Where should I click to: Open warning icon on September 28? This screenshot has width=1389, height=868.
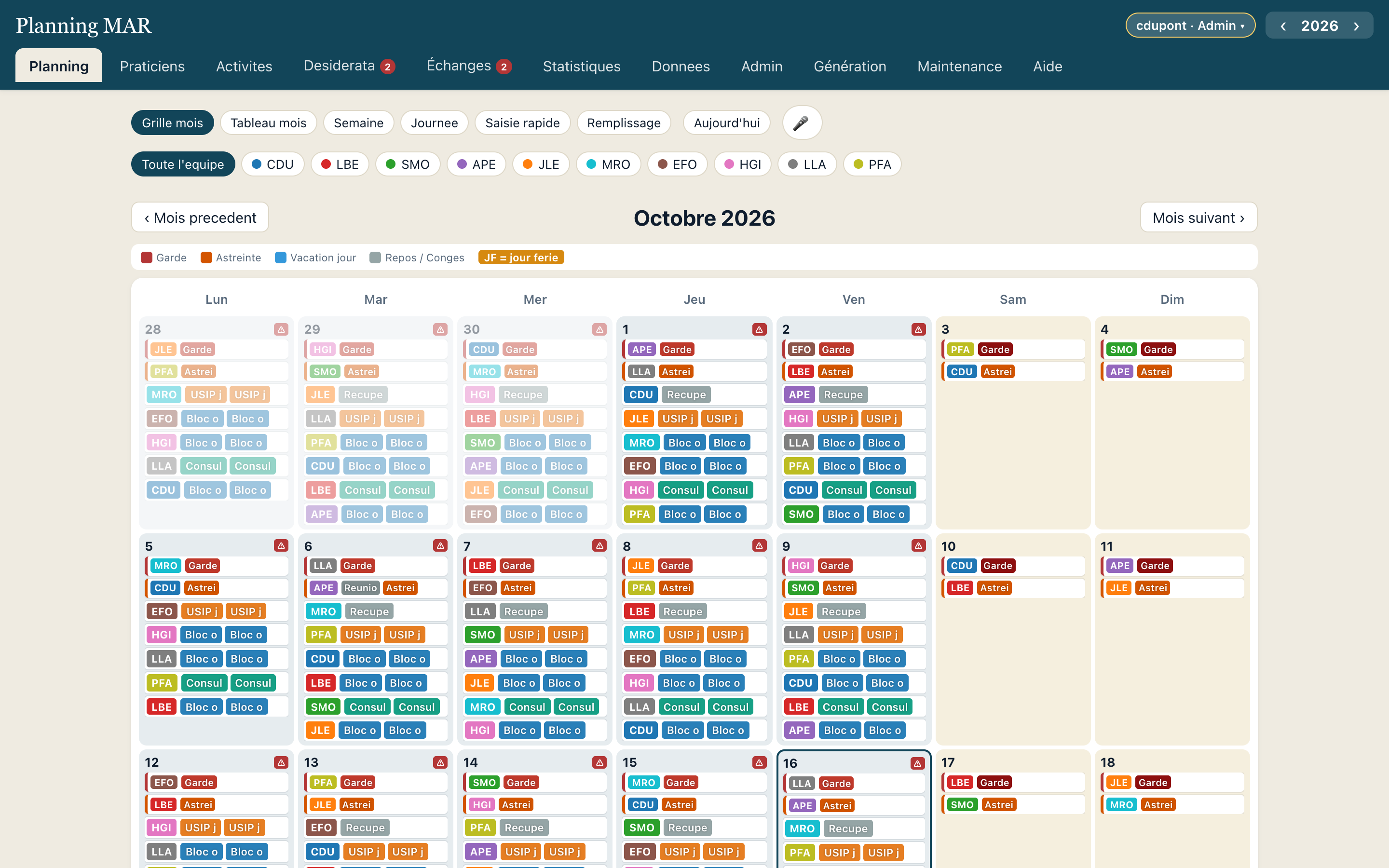[281, 329]
